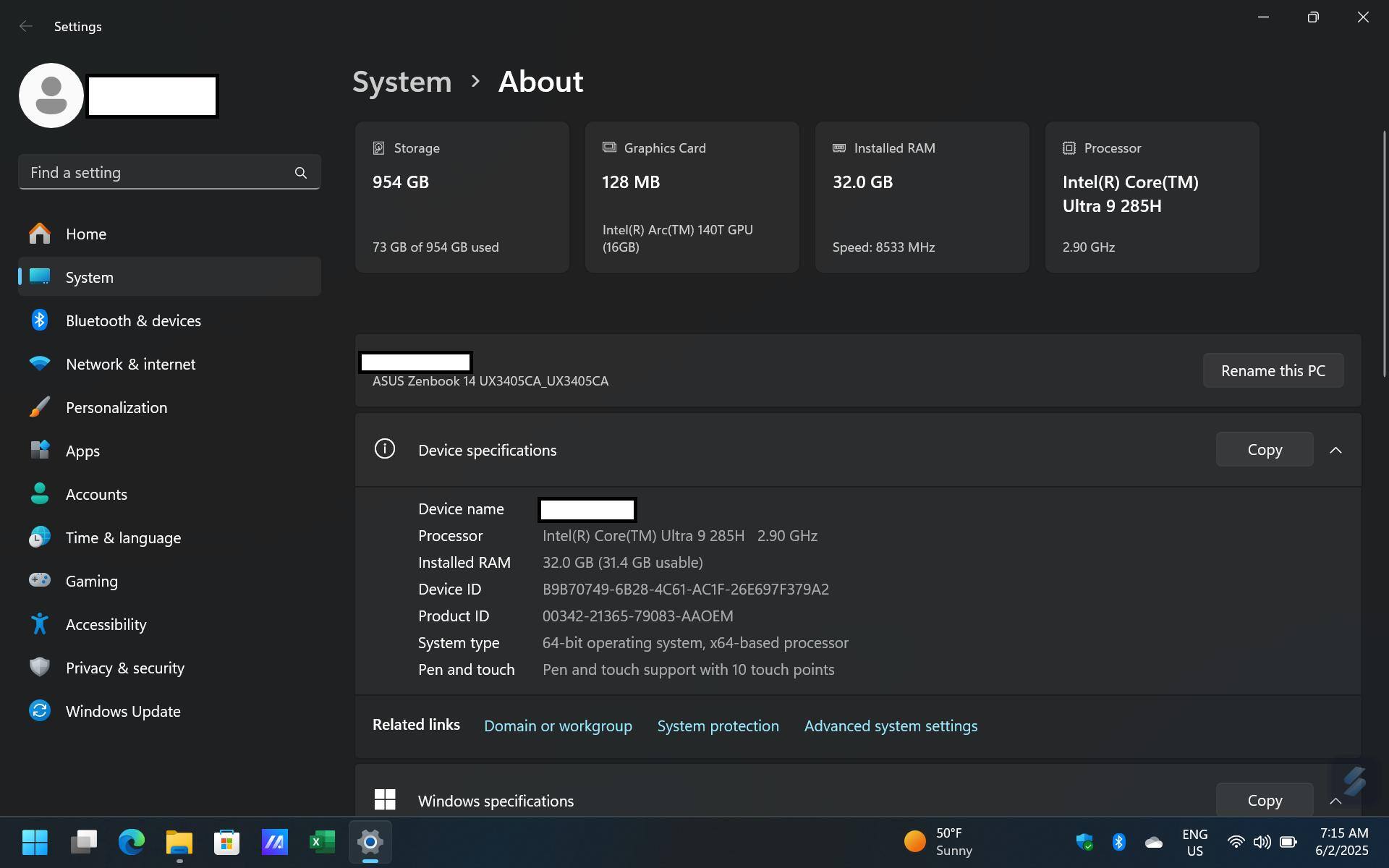
Task: Click in the Find a setting box
Action: (x=156, y=173)
